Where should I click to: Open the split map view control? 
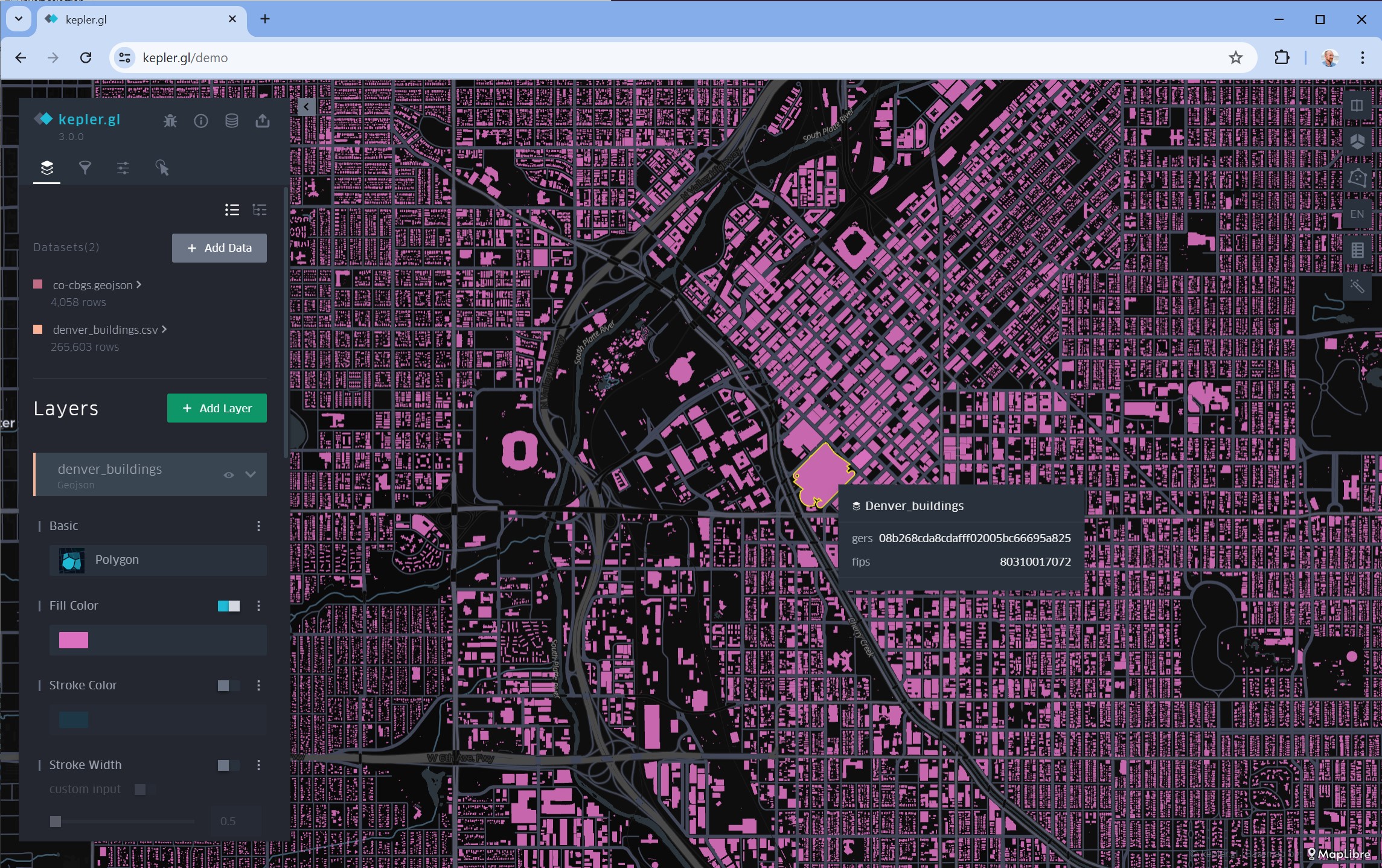pos(1357,104)
